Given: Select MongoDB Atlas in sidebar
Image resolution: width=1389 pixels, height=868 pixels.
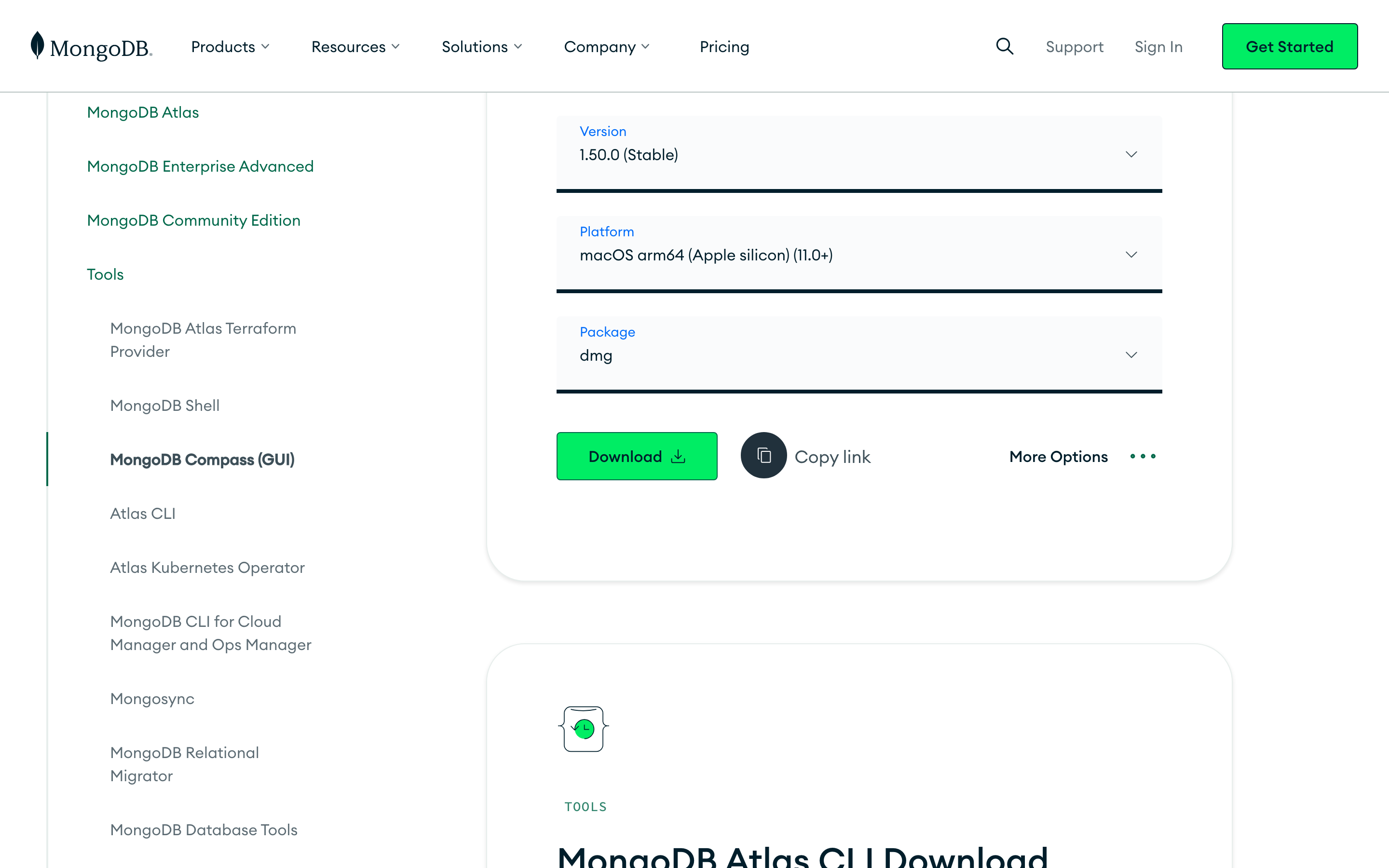Looking at the screenshot, I should pyautogui.click(x=143, y=112).
